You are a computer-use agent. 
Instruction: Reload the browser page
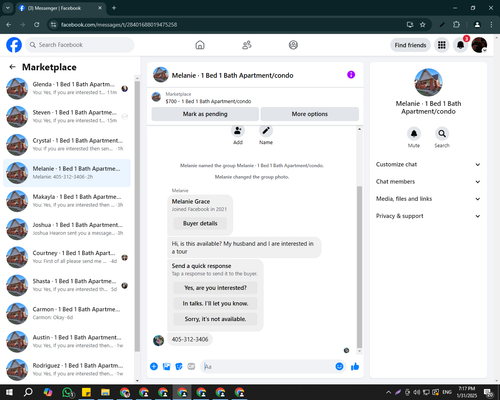37,25
